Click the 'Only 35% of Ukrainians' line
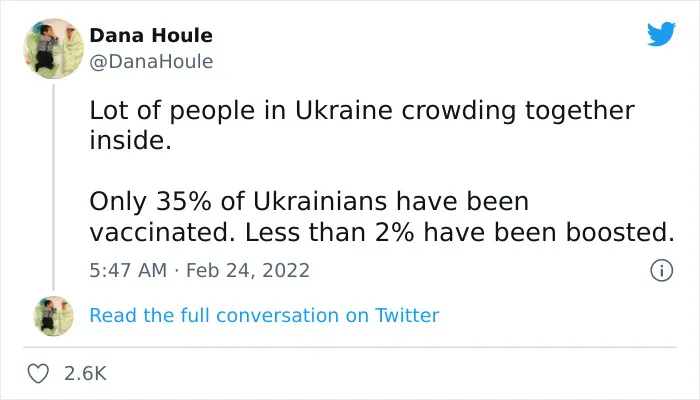700x400 pixels. point(309,201)
